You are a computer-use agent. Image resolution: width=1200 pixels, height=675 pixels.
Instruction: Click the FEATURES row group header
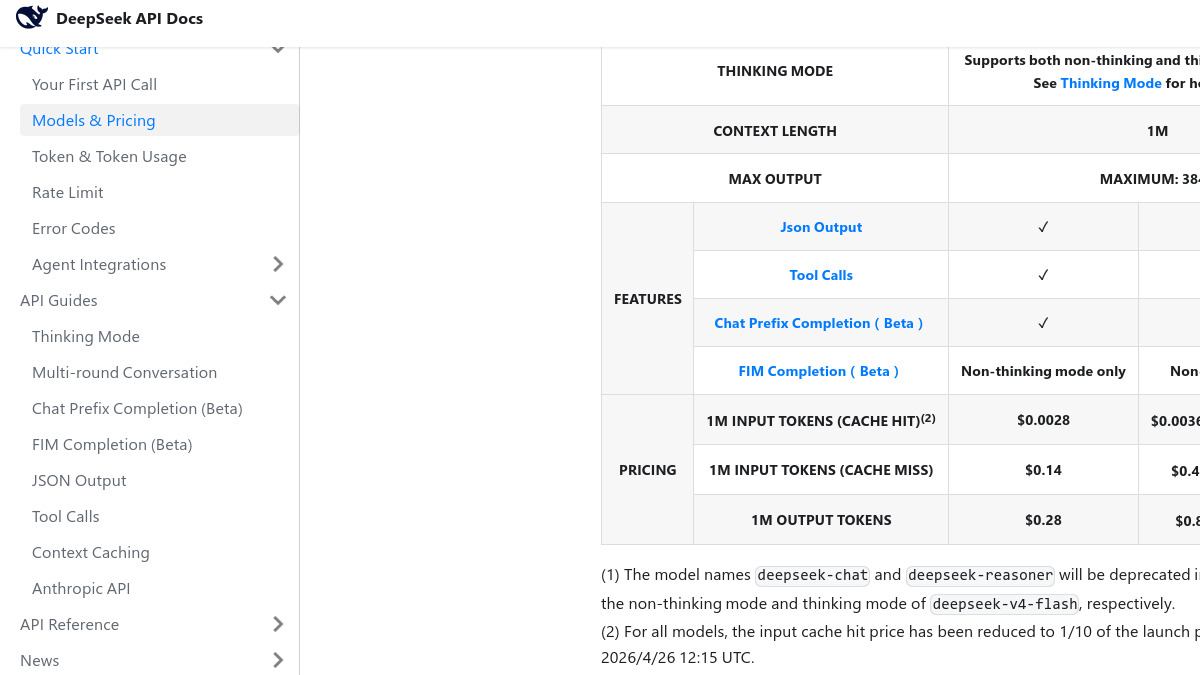[x=648, y=299]
